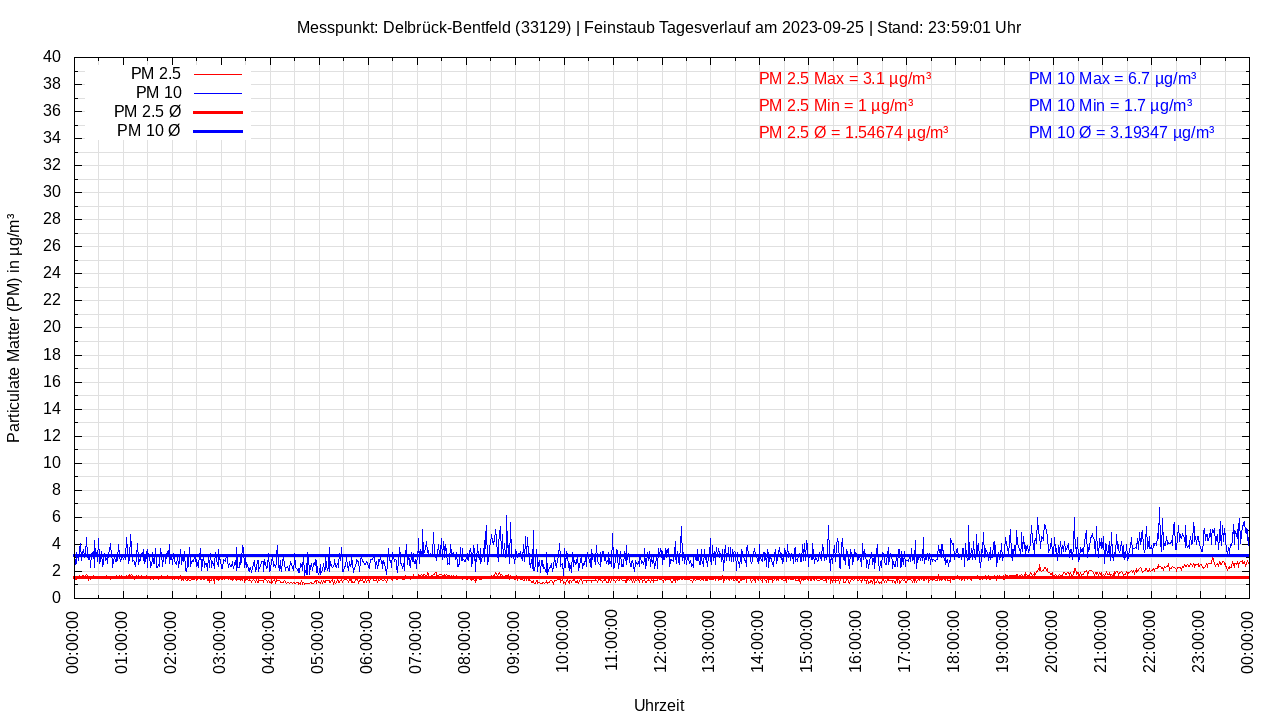Click the chart title with Delbrück-Bentfeld
Image resolution: width=1280 pixels, height=720 pixels.
pyautogui.click(x=658, y=27)
